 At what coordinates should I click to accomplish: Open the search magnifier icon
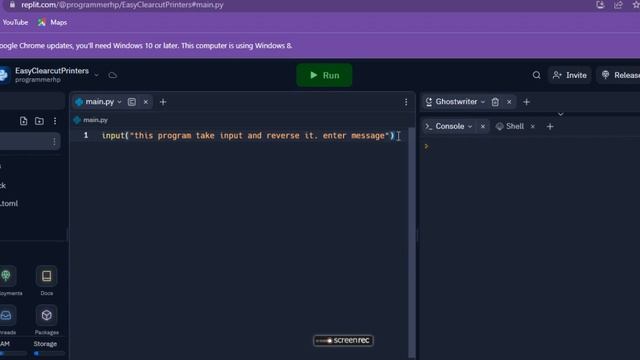[536, 75]
